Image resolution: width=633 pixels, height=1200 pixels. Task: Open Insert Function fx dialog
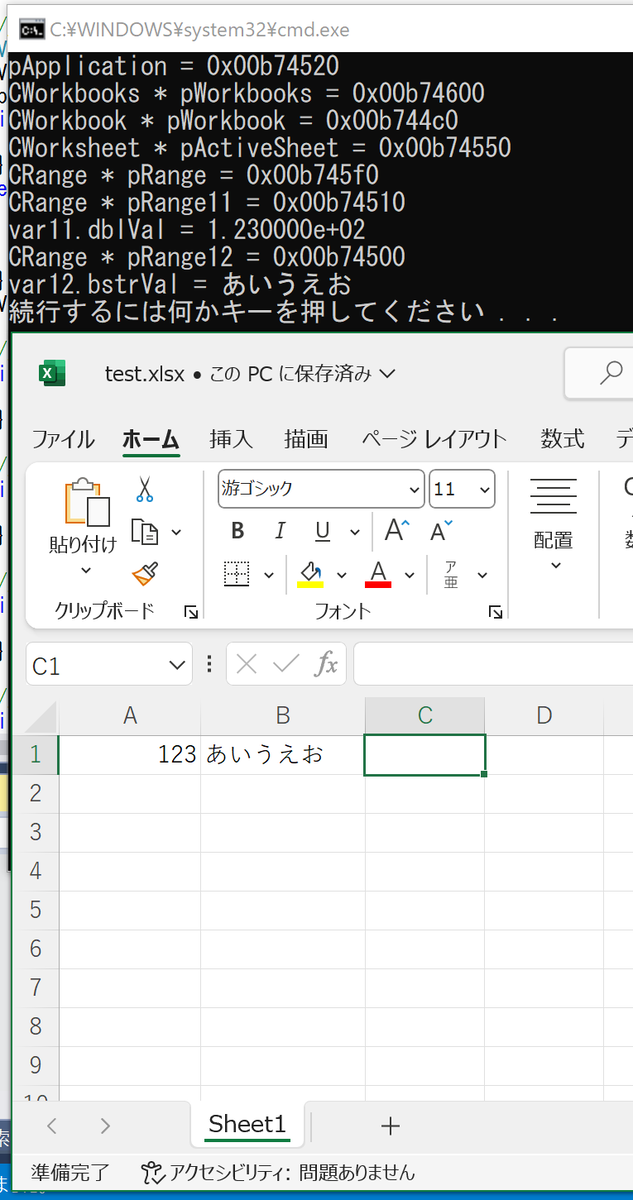click(x=326, y=664)
